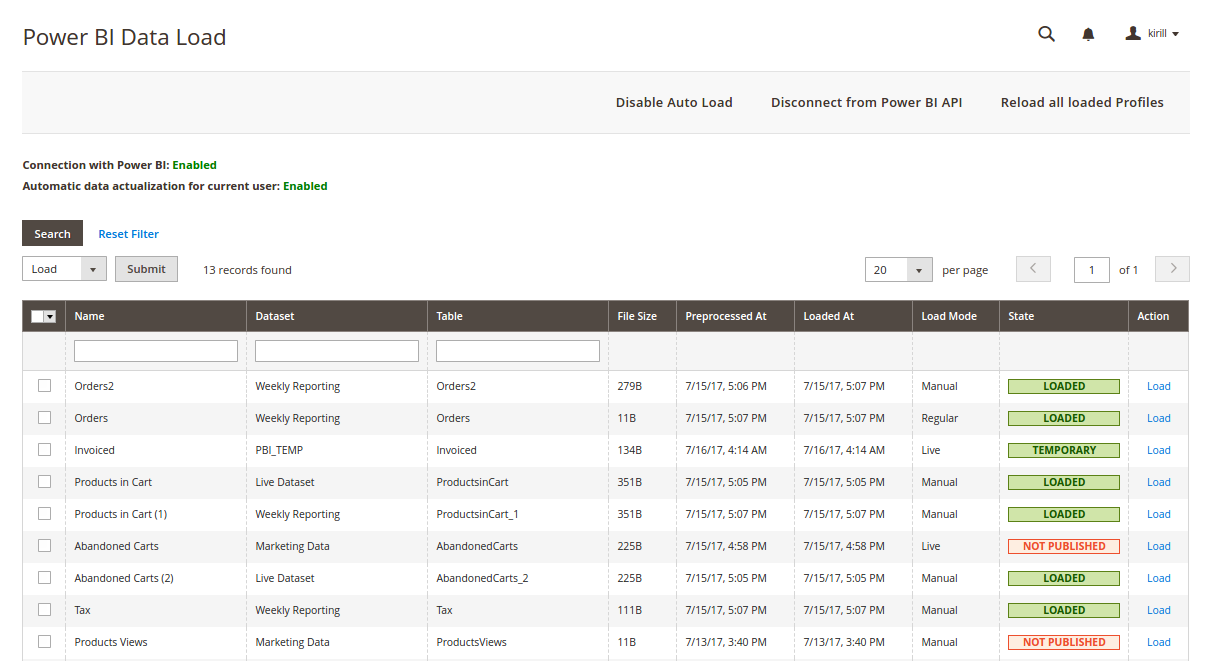1207x661 pixels.
Task: Click the Load link for Orders2
Action: pyautogui.click(x=1159, y=386)
